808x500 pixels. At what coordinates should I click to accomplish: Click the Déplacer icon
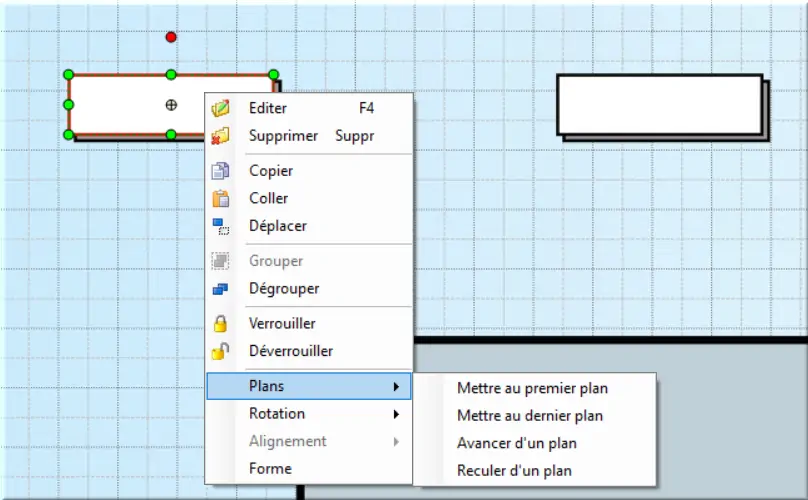221,226
